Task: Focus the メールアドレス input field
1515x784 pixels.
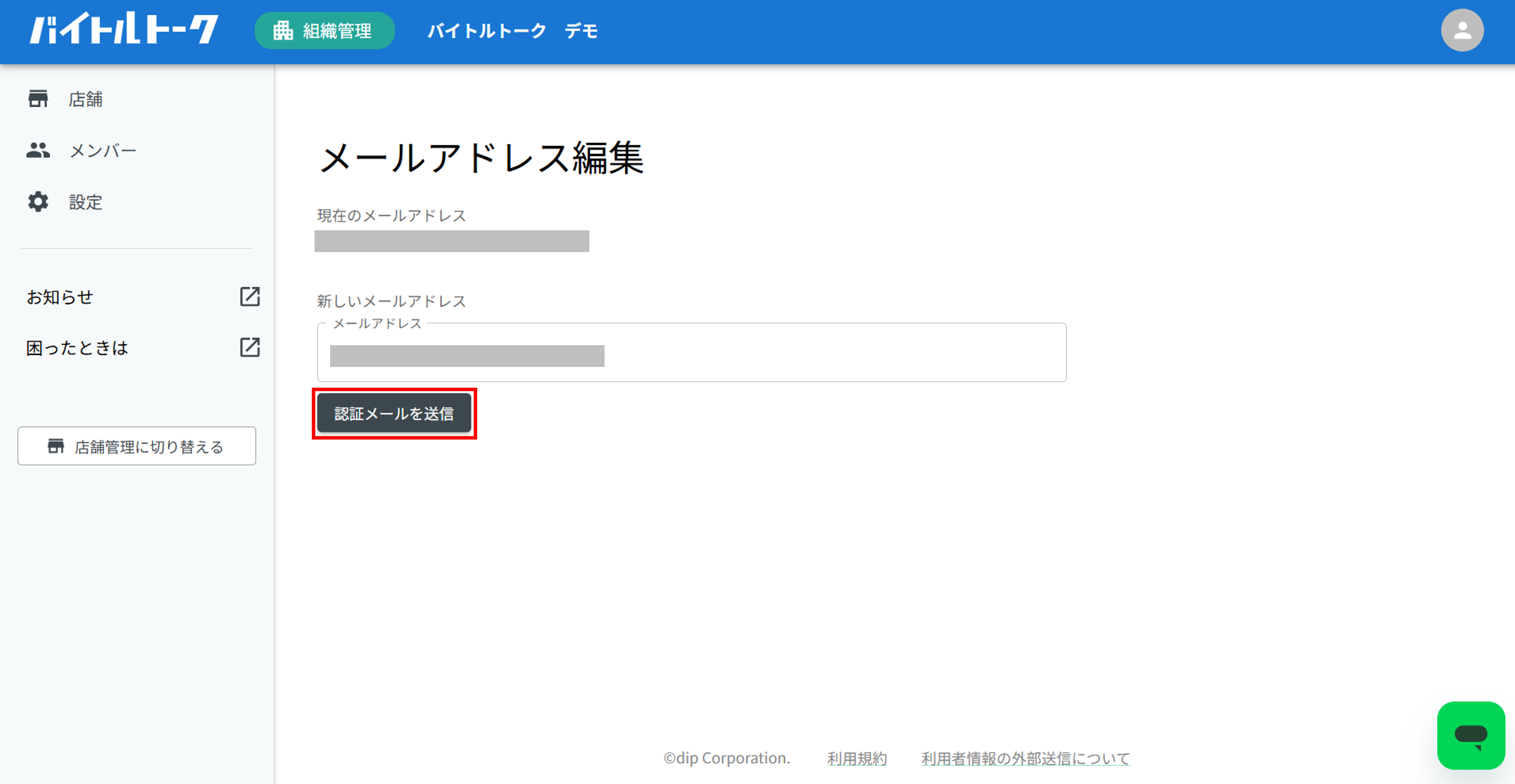Action: click(x=692, y=353)
